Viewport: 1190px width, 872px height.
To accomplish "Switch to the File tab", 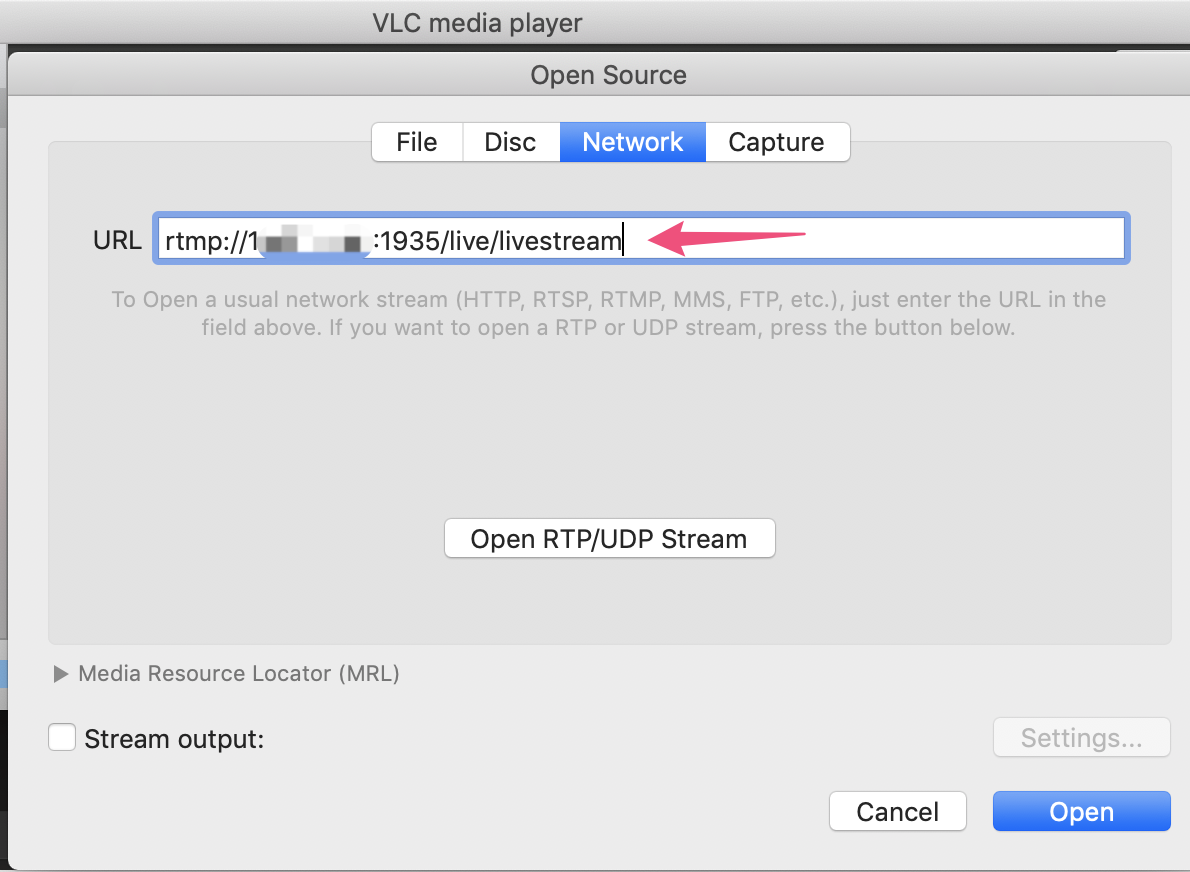I will (417, 142).
